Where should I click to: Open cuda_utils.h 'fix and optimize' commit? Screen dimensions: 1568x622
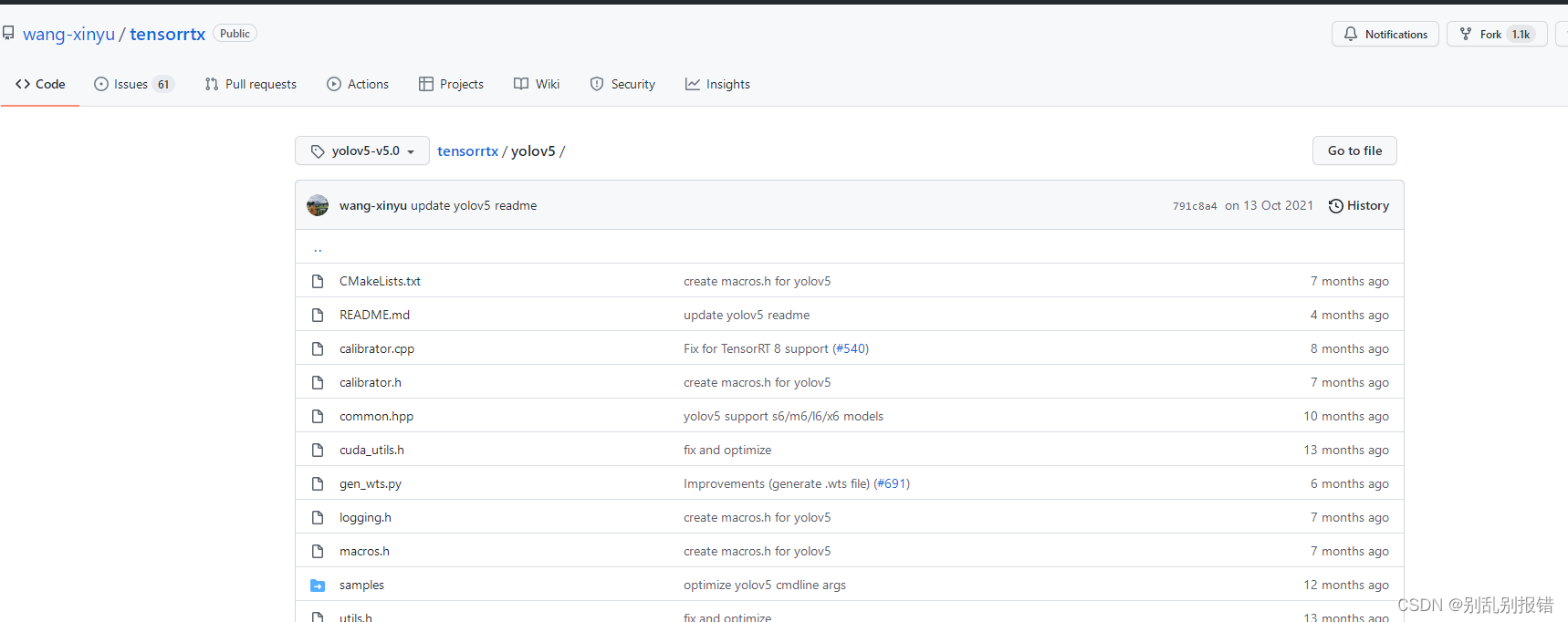coord(727,450)
